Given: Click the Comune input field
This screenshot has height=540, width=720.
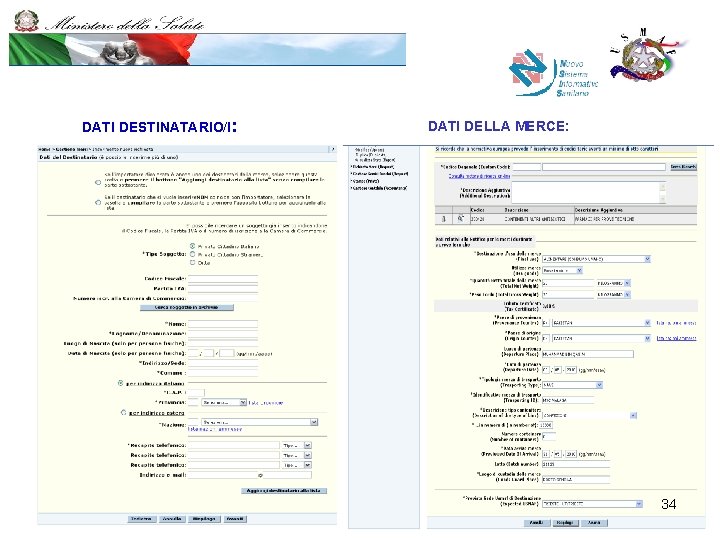Looking at the screenshot, I should (x=223, y=373).
